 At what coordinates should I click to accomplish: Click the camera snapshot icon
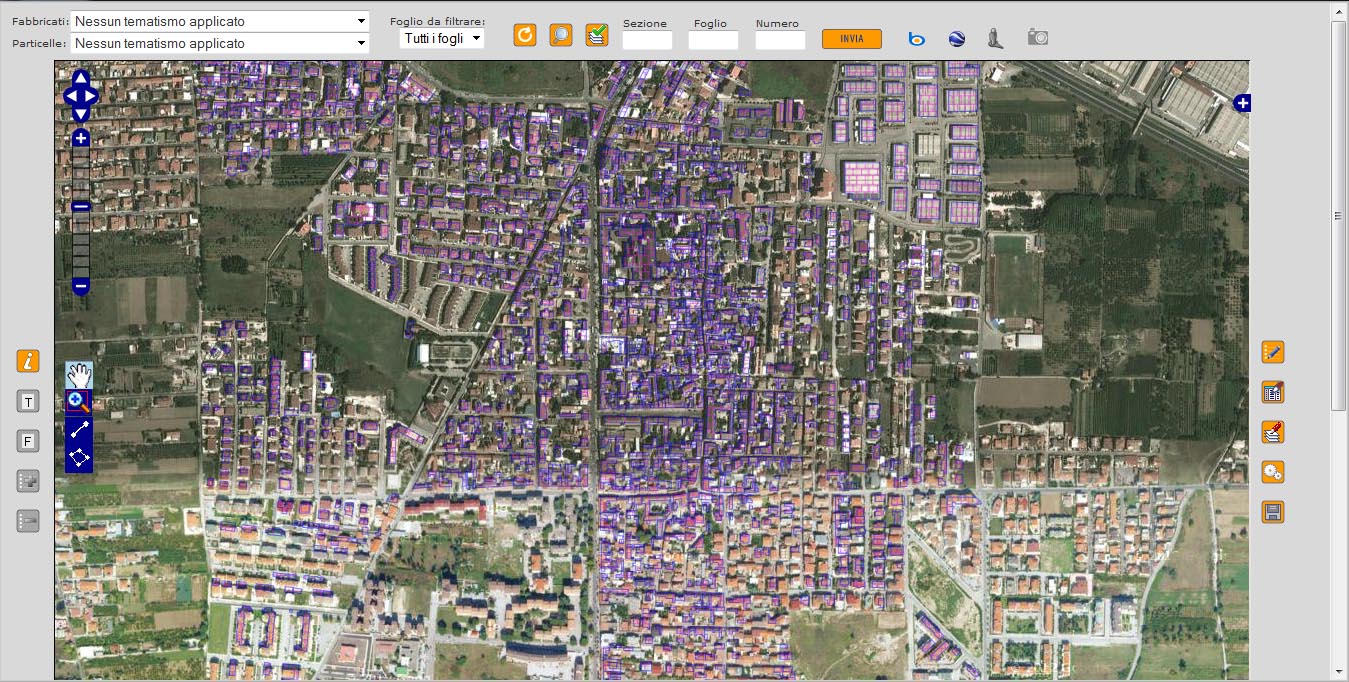click(1038, 37)
